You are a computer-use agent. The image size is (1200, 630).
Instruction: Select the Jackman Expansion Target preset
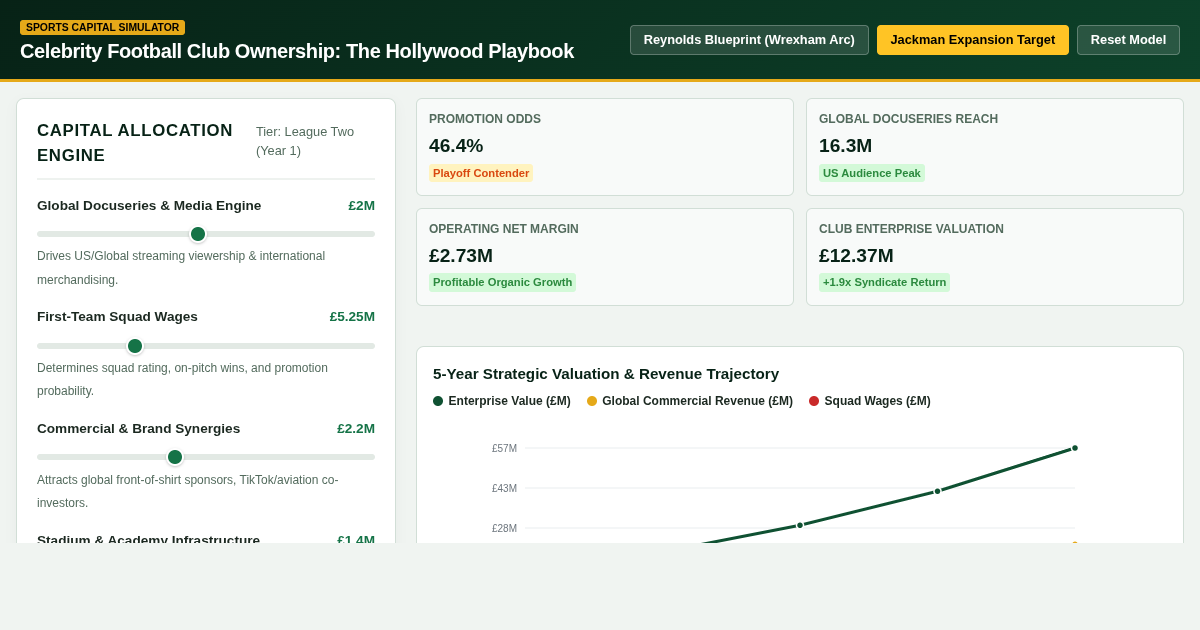973,40
